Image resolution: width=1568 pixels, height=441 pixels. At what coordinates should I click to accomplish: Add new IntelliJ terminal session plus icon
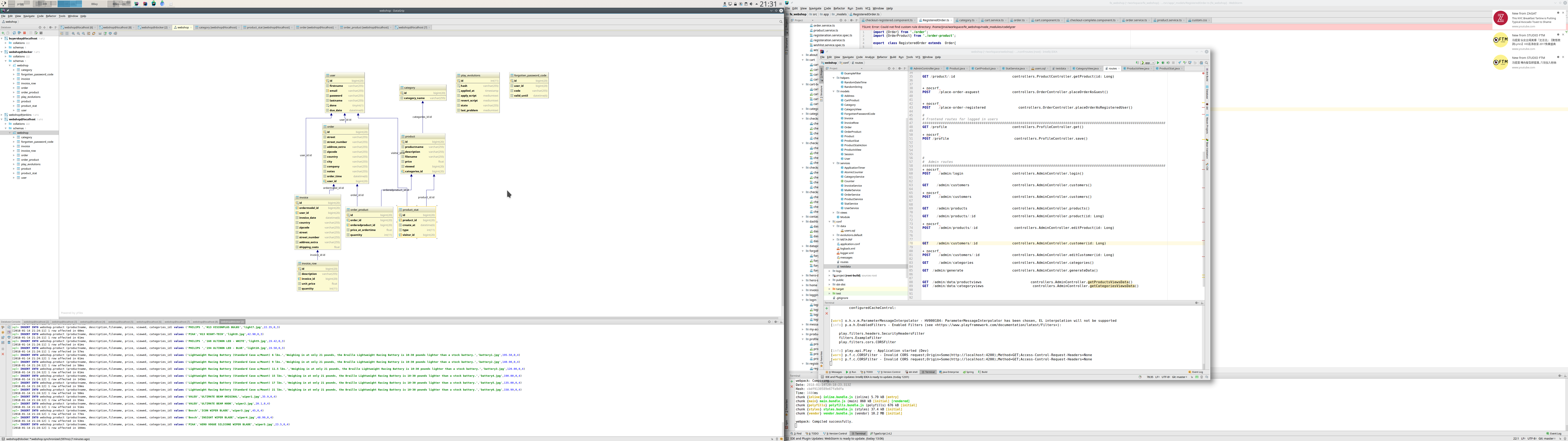point(827,308)
